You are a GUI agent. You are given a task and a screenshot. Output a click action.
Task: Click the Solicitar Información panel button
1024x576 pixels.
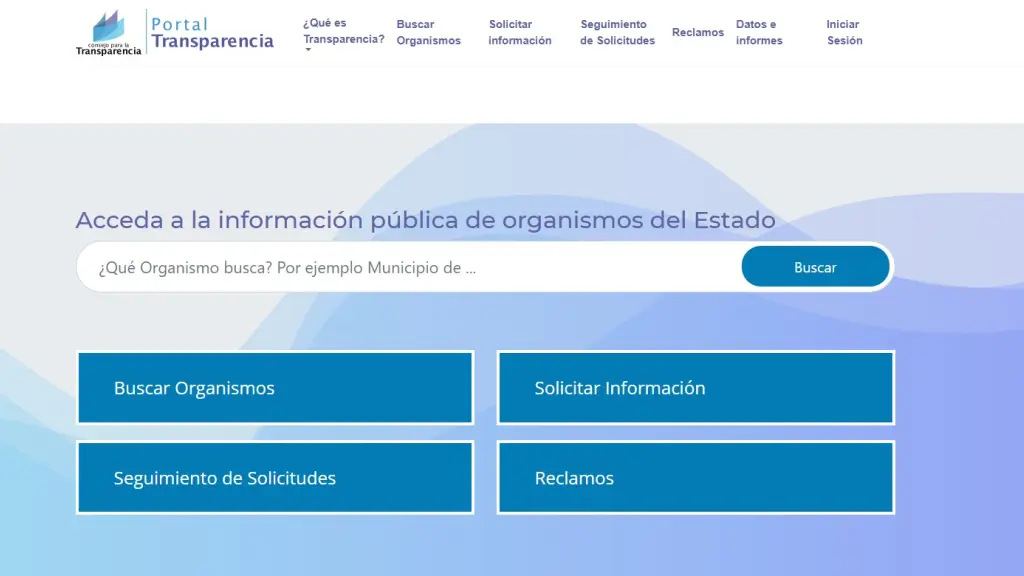pos(695,388)
